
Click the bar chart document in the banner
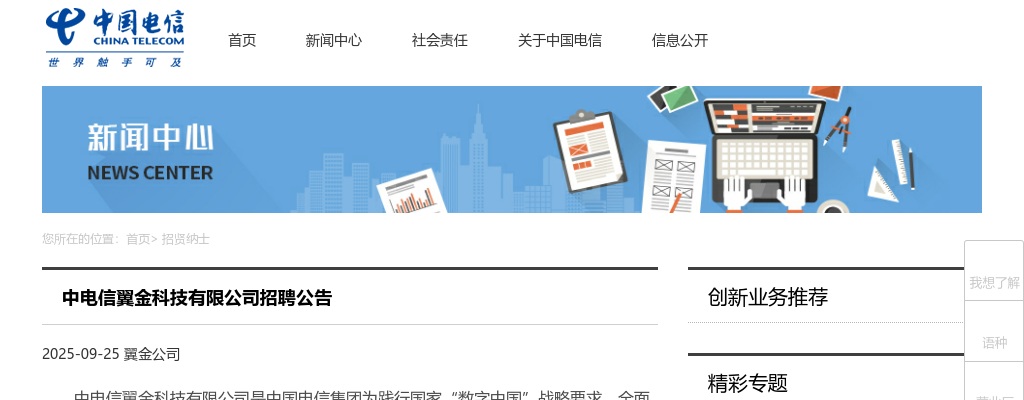411,194
